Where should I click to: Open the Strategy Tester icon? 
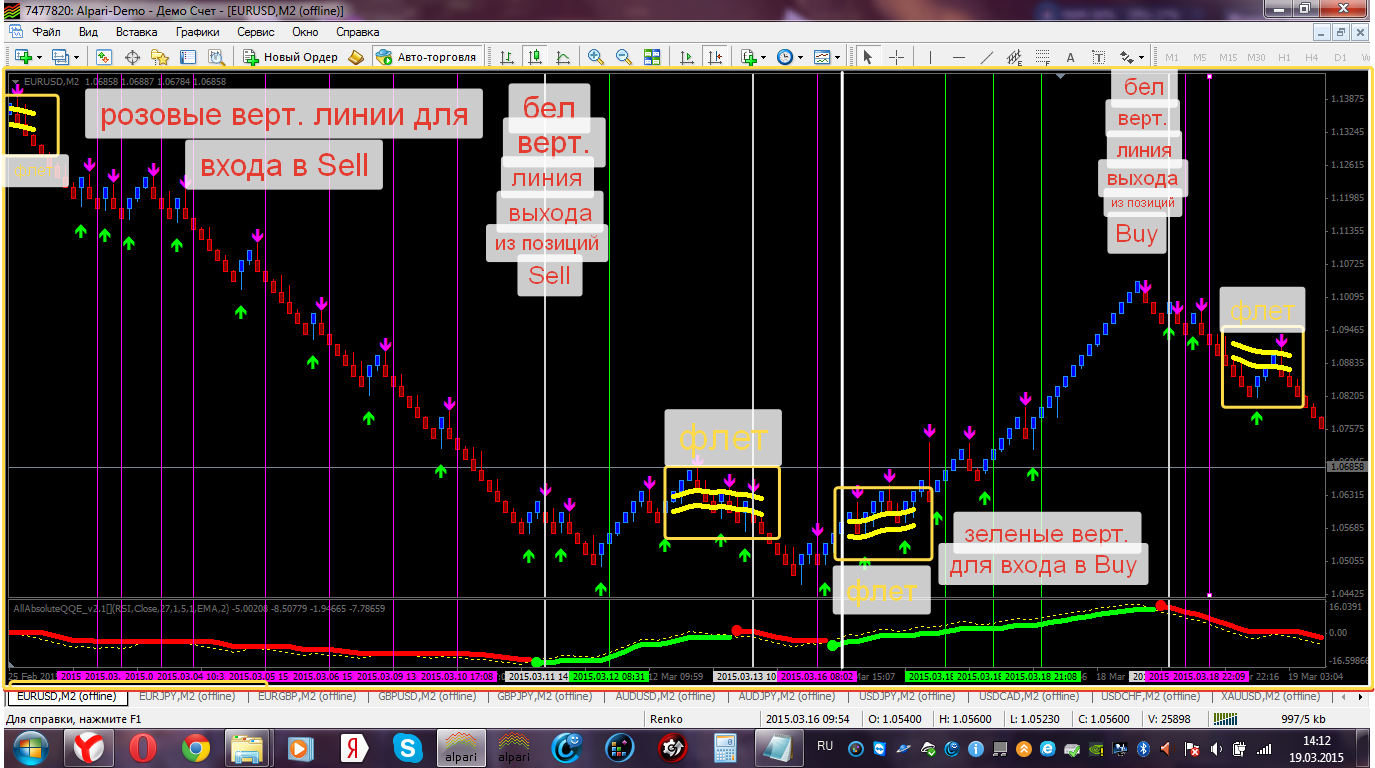[x=215, y=57]
